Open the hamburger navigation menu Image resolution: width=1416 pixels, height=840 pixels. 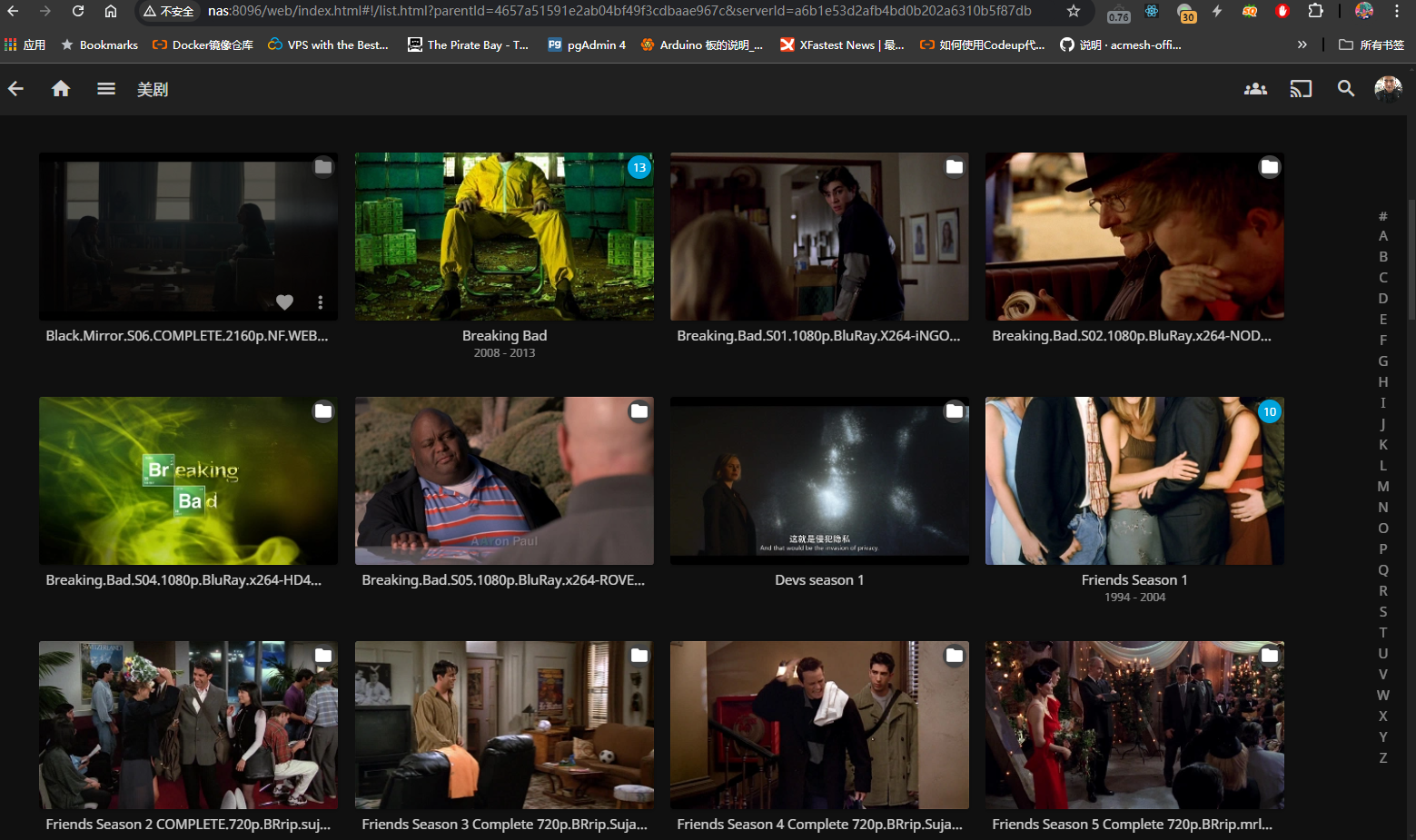106,88
